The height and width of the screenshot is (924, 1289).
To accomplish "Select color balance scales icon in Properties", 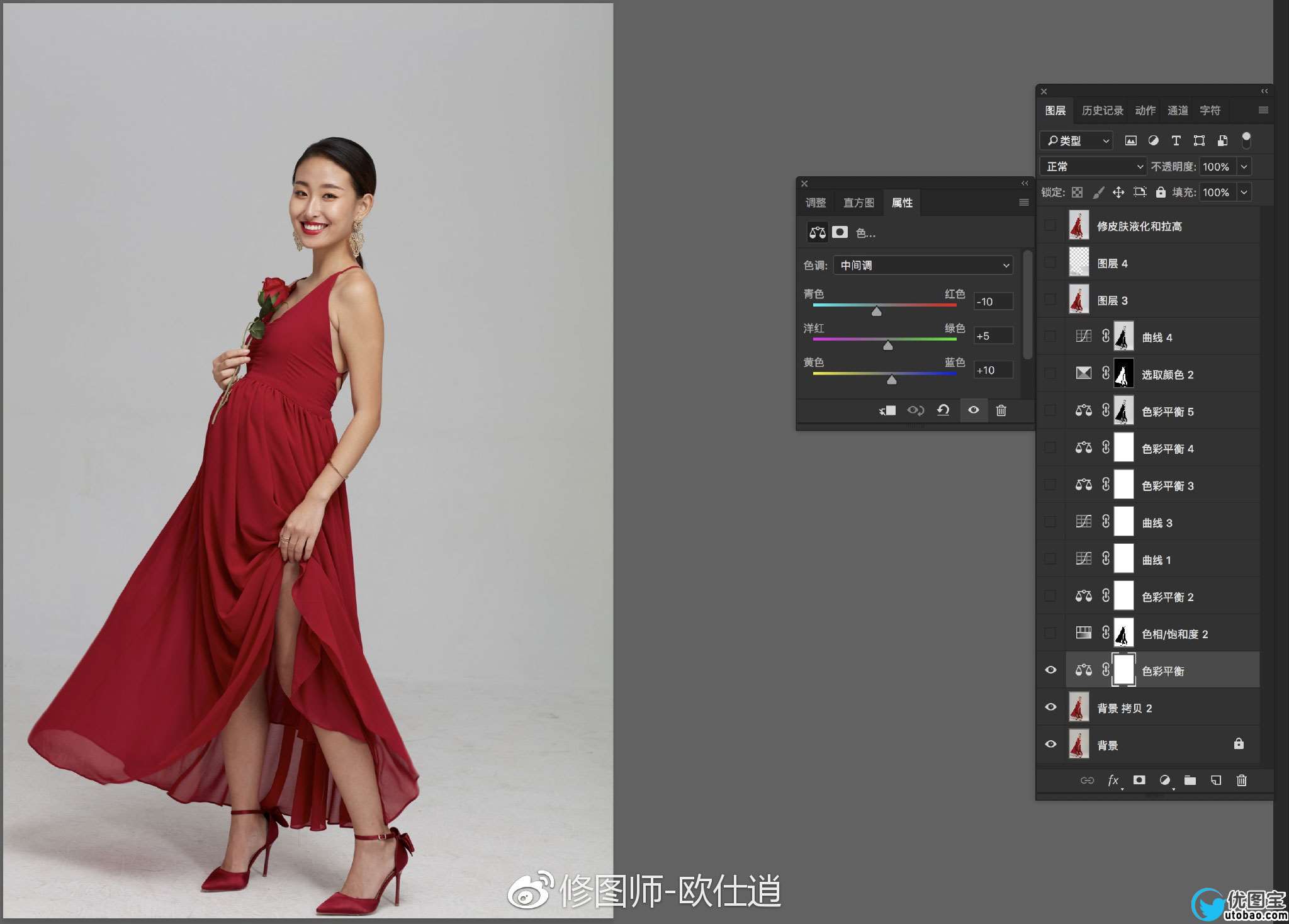I will (818, 232).
